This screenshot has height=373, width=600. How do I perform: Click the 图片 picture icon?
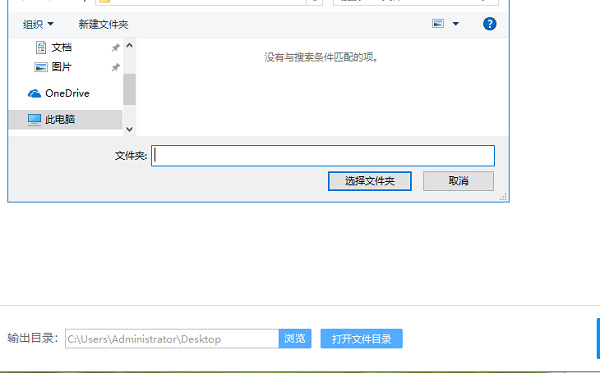[x=41, y=67]
